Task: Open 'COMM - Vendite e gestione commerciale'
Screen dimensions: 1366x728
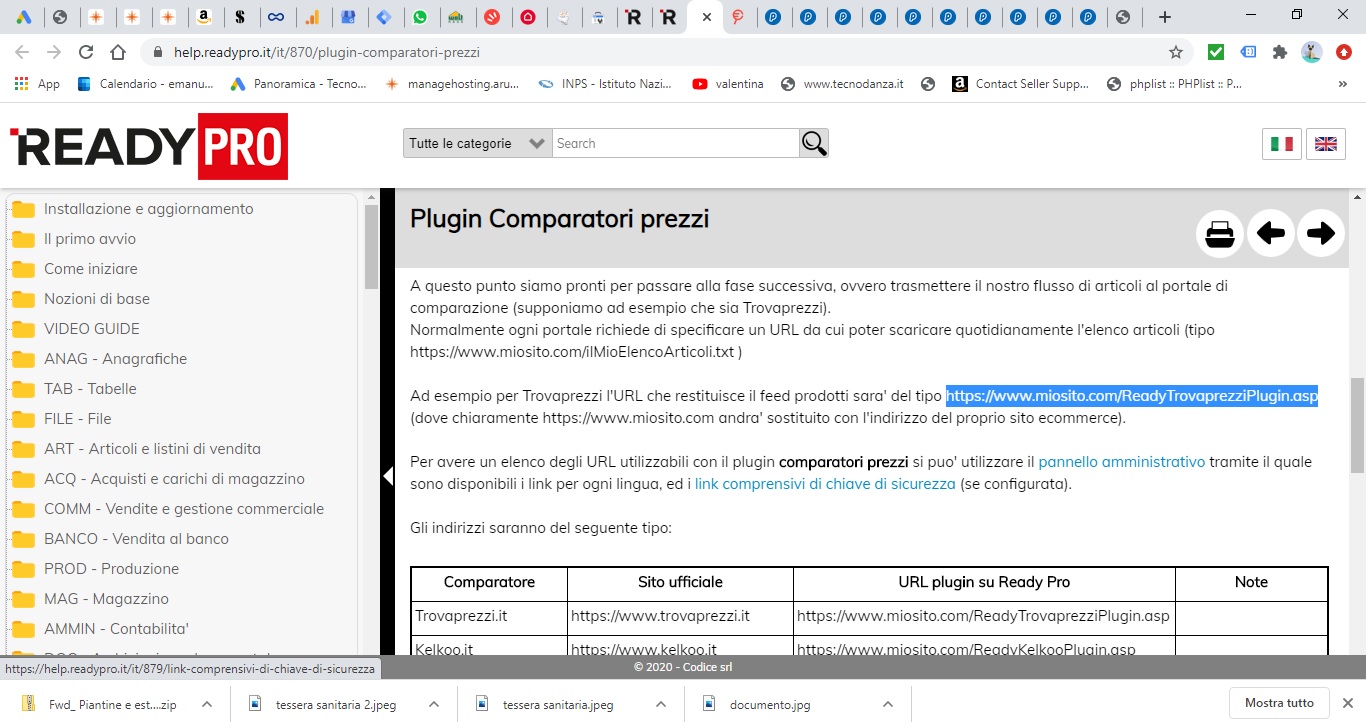Action: tap(184, 509)
